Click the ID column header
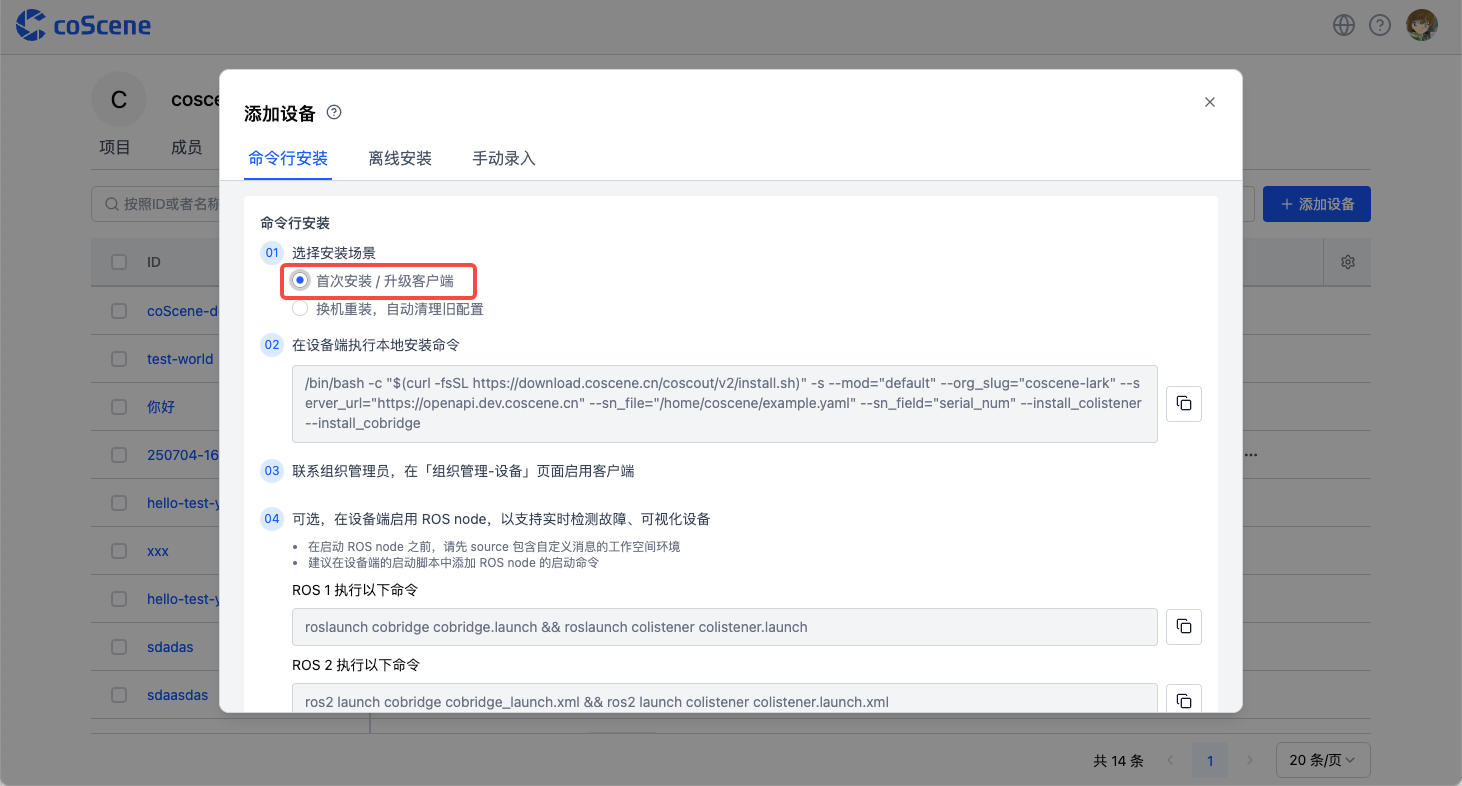The width and height of the screenshot is (1462, 786). click(154, 262)
